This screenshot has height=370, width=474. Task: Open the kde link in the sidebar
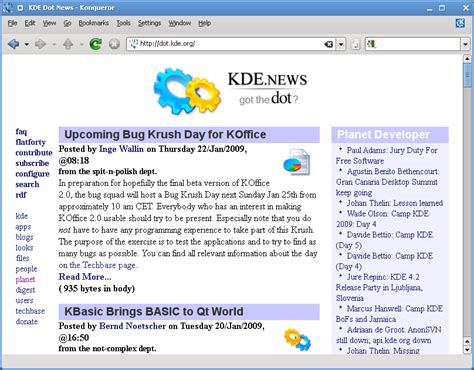click(22, 216)
